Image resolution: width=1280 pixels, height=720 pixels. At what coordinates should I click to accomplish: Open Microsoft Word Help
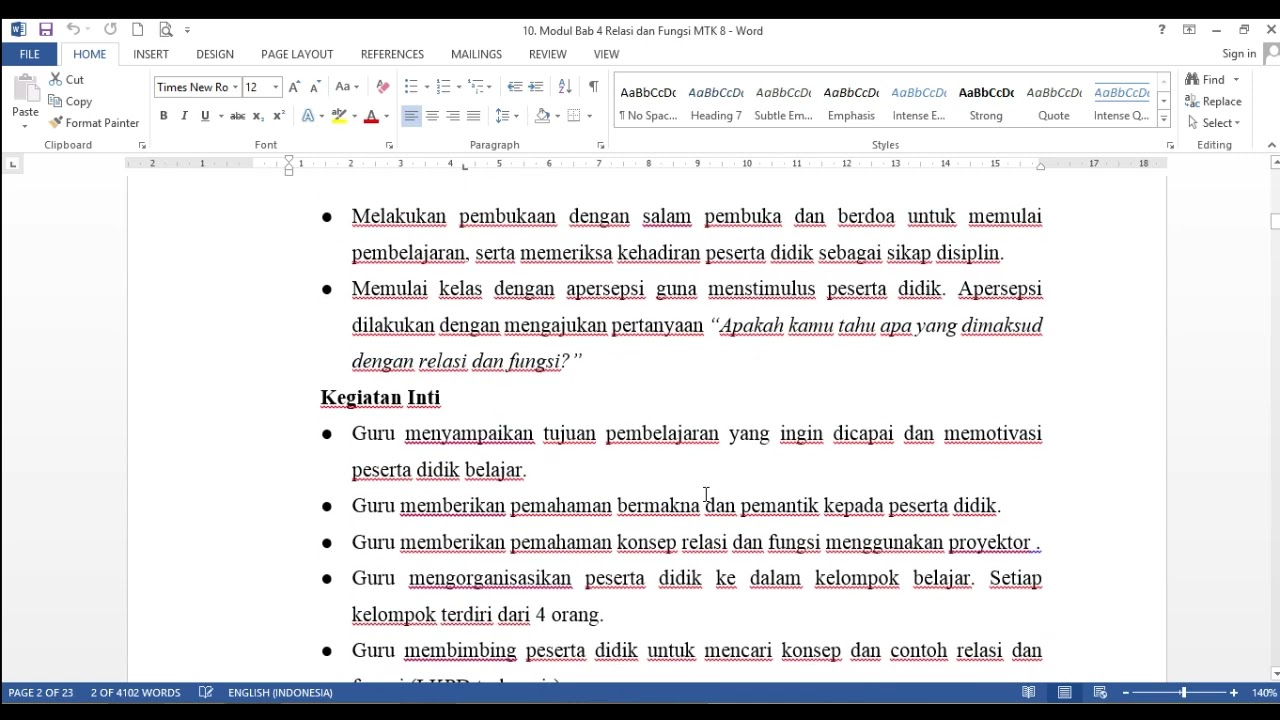1161,30
